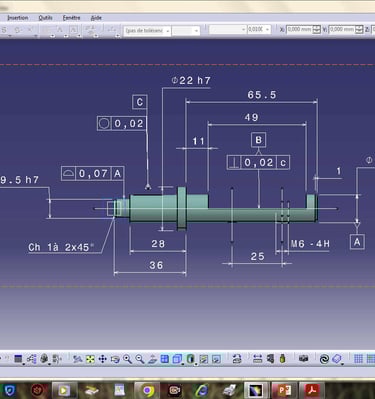Image resolution: width=375 pixels, height=399 pixels.
Task: Open Internet Explorer from the taskbar
Action: coord(202,390)
